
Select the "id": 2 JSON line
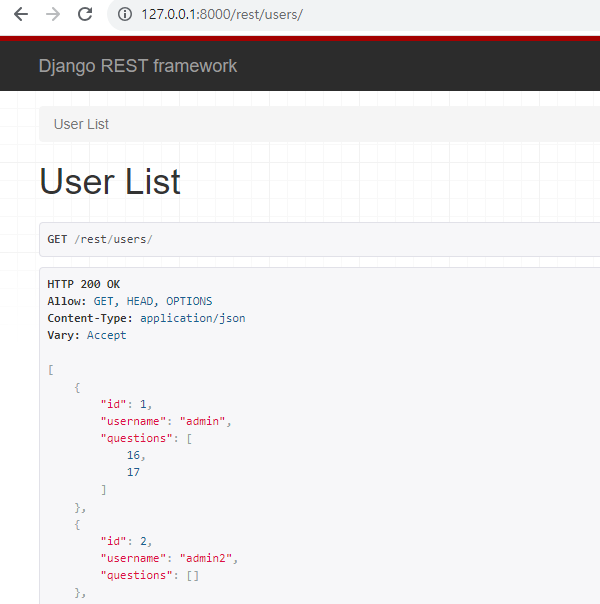[126, 541]
